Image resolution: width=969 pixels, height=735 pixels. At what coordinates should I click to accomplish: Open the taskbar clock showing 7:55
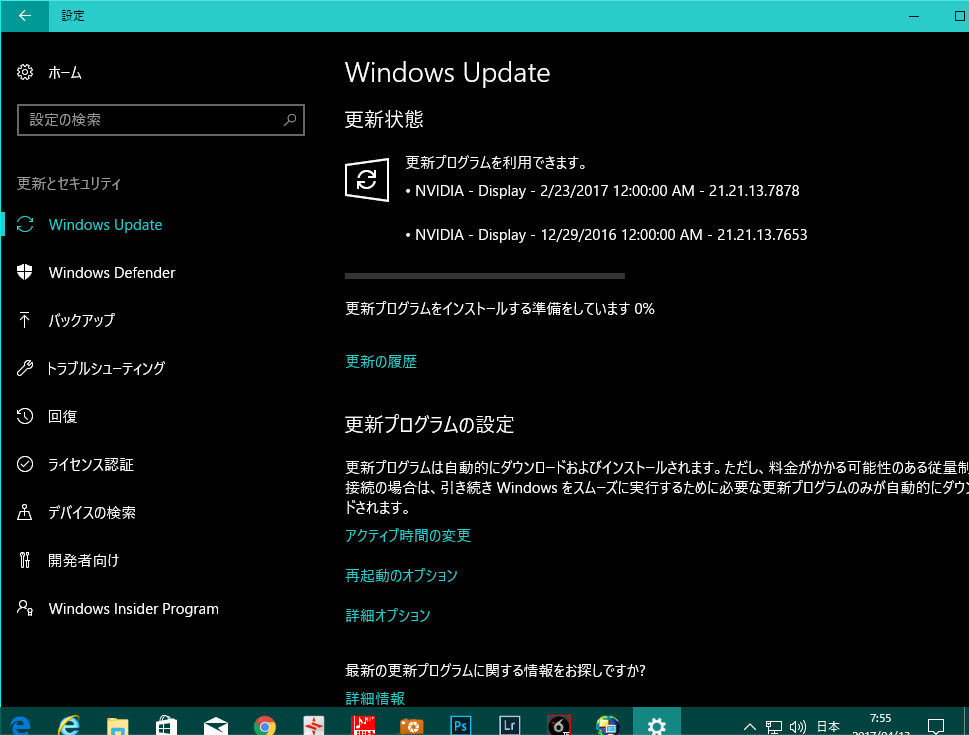(881, 723)
